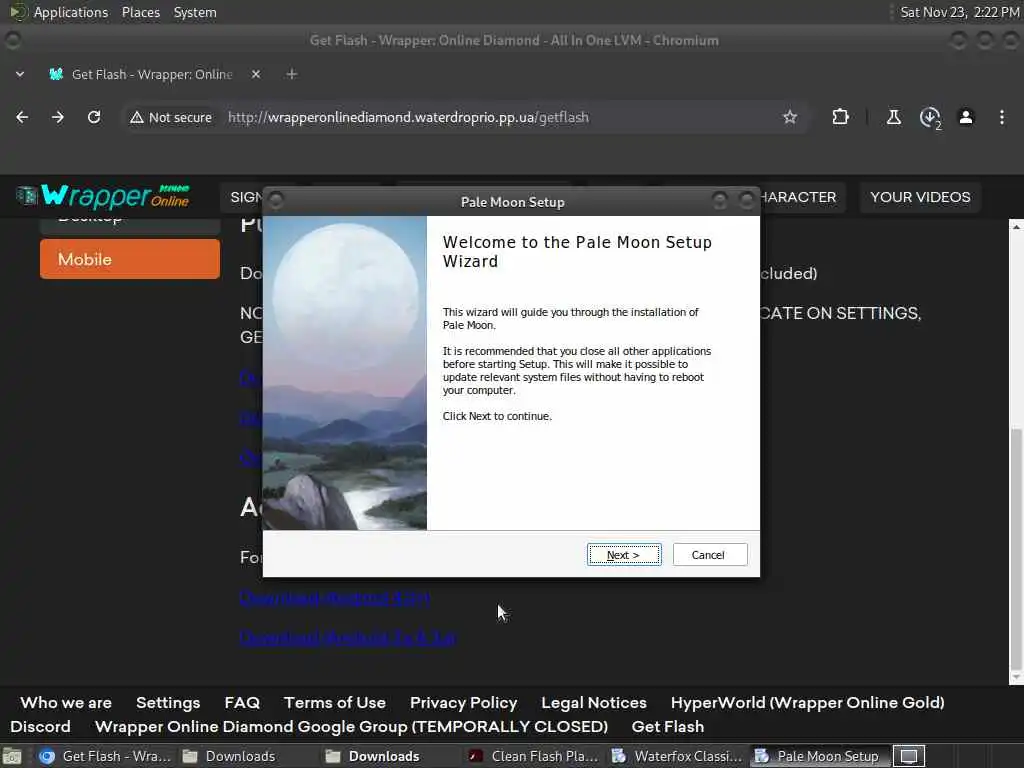Click the Pale Moon Setup title bar
The width and height of the screenshot is (1024, 768).
511,202
